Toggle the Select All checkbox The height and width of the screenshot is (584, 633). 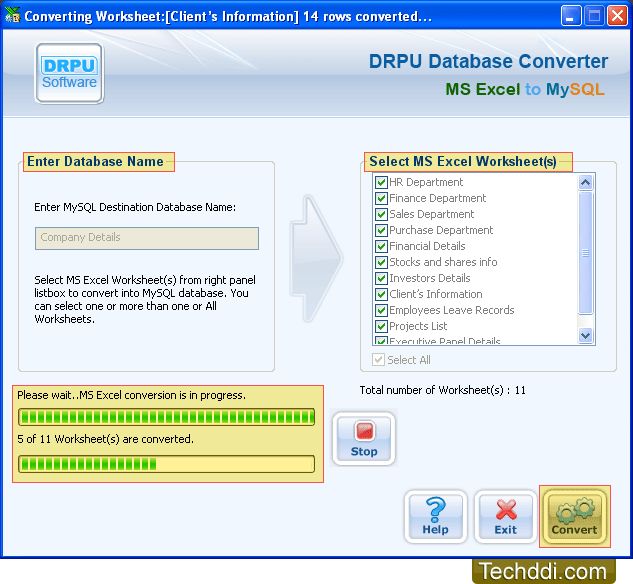tap(378, 360)
